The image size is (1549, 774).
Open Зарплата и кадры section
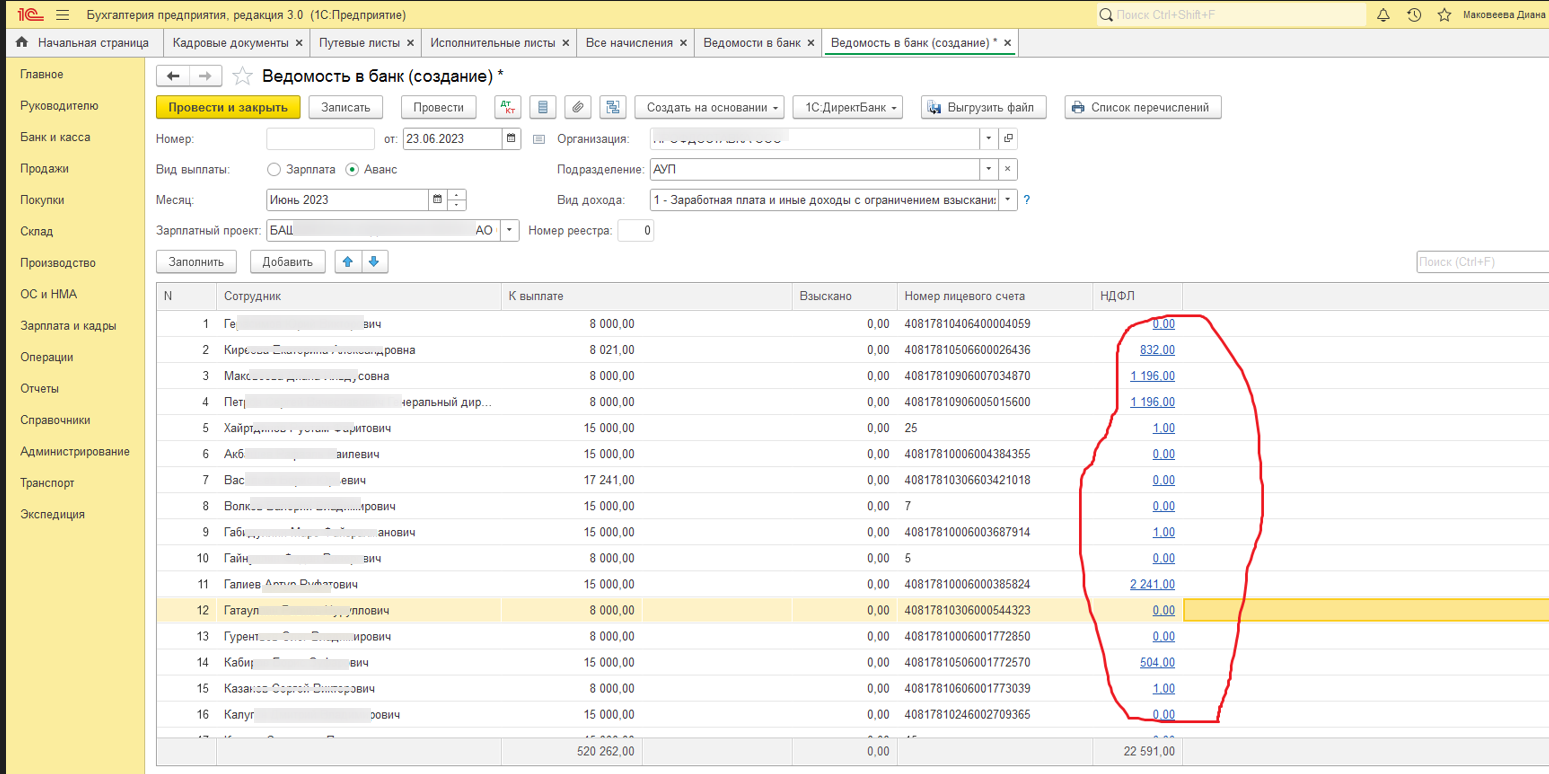pyautogui.click(x=68, y=326)
